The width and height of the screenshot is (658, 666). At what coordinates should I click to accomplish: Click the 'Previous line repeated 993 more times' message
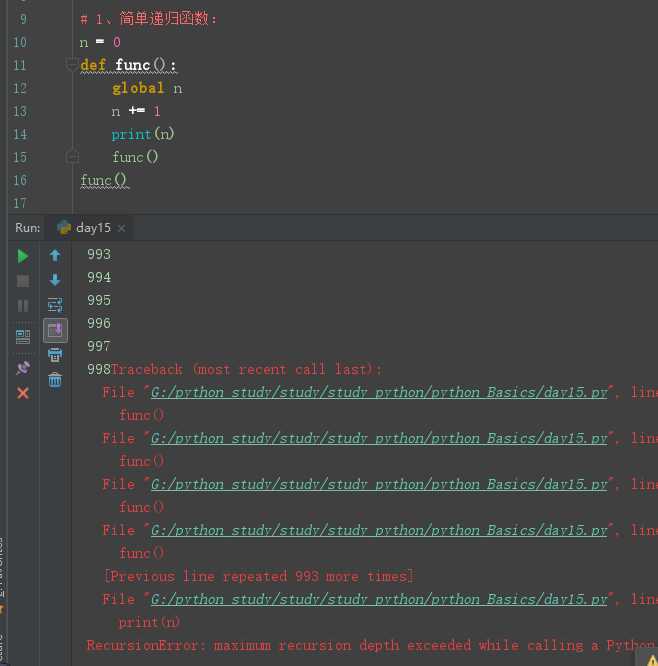pos(259,576)
